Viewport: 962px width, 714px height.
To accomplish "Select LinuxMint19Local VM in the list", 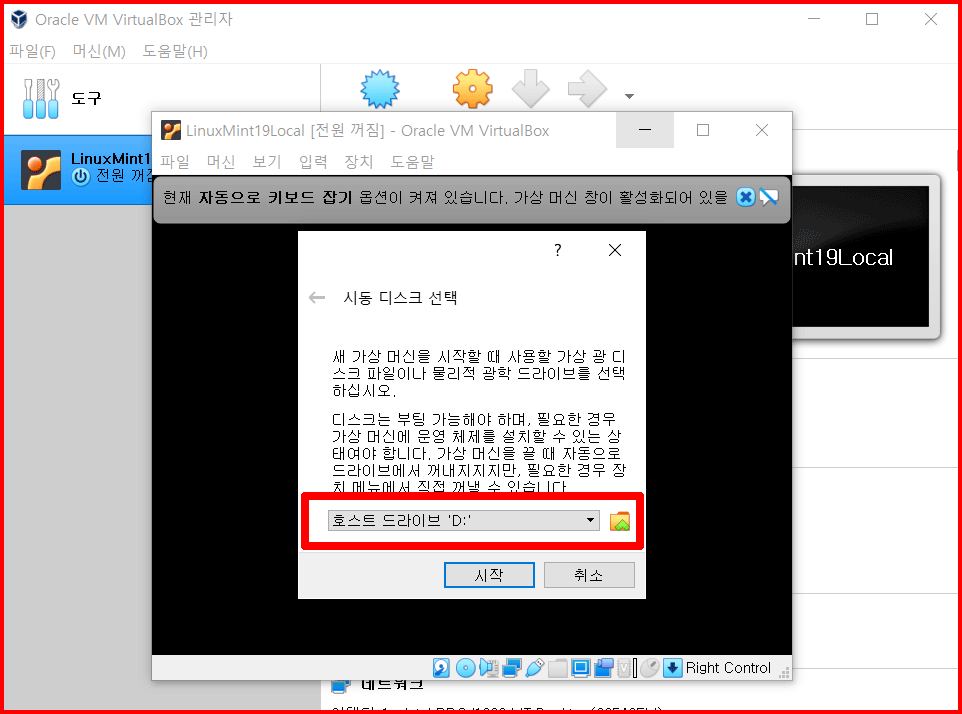I will [x=79, y=169].
